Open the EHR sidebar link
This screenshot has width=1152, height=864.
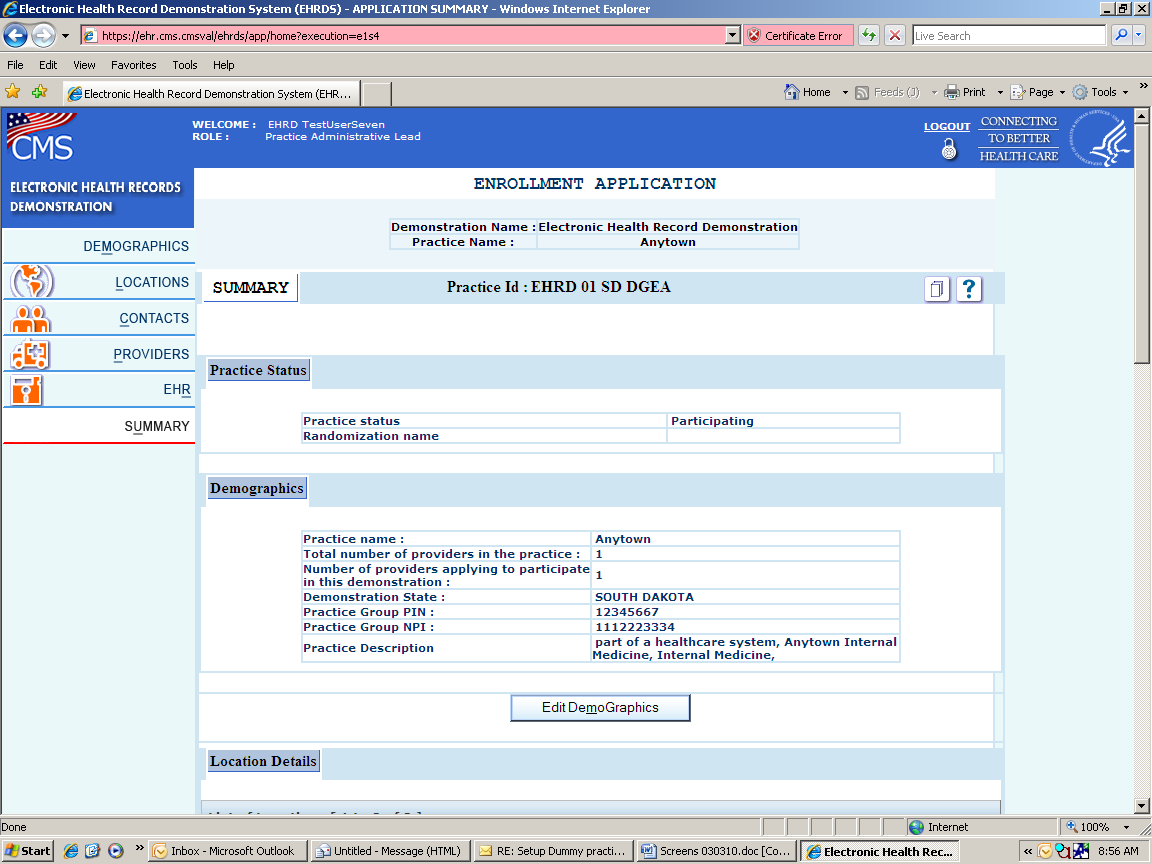[x=177, y=389]
